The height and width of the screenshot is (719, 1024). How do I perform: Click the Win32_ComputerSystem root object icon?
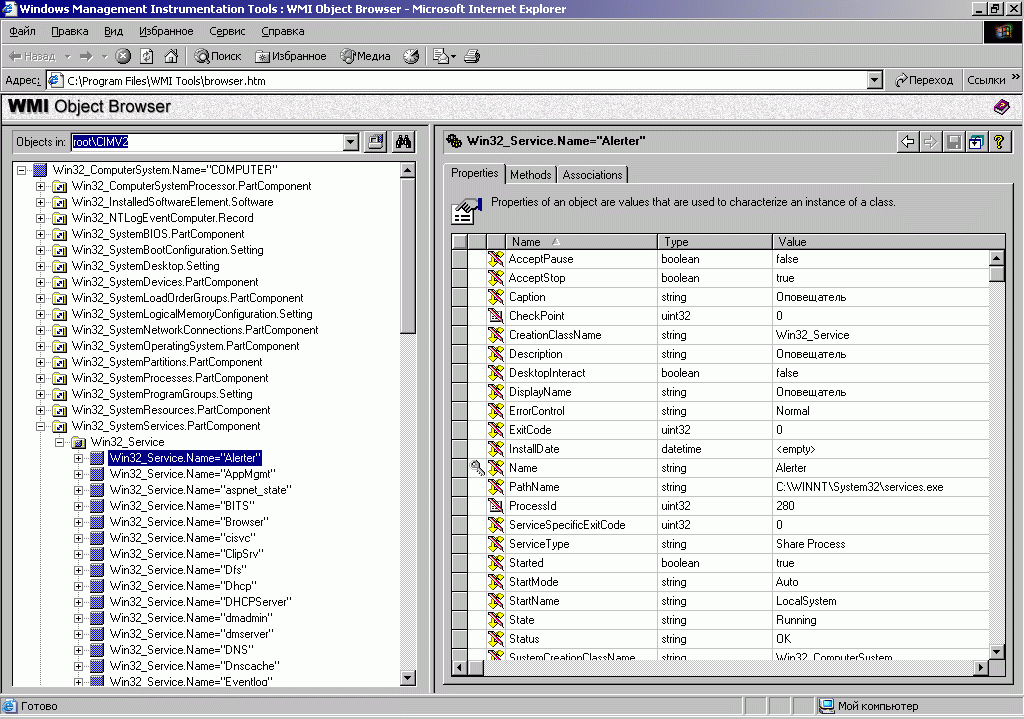(40, 170)
